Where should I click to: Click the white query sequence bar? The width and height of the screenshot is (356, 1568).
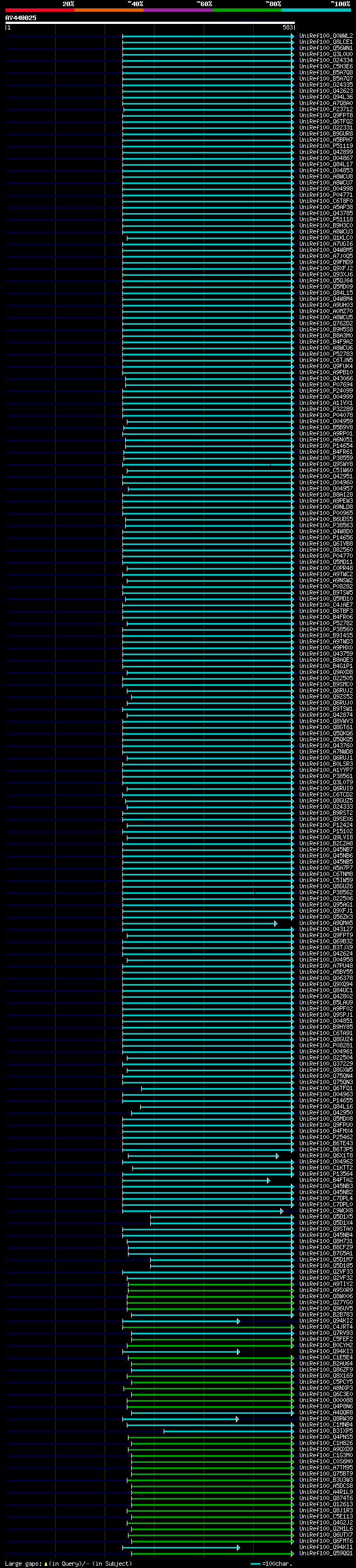(x=150, y=23)
